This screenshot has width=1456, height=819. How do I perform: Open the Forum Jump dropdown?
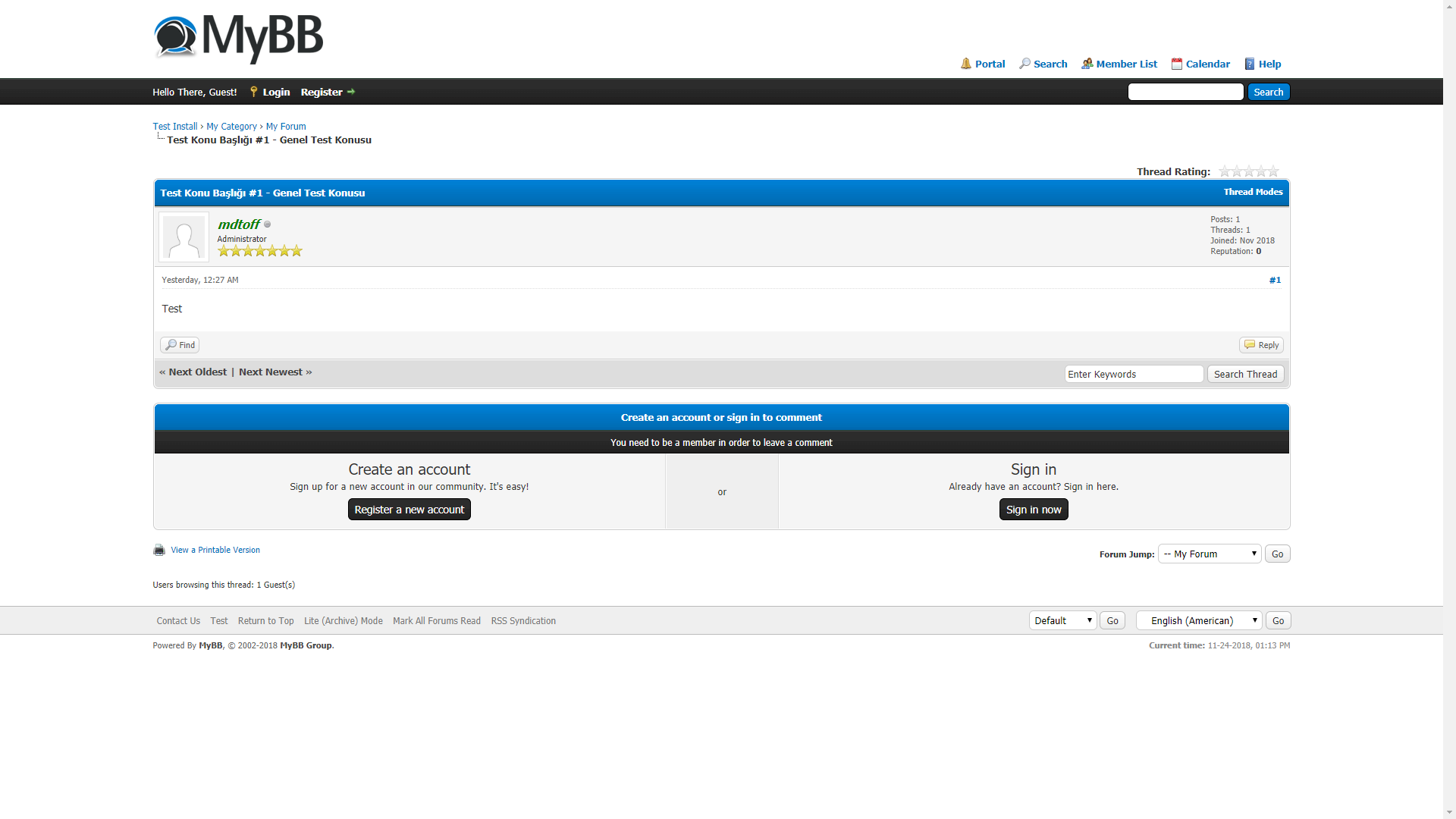[x=1209, y=554]
